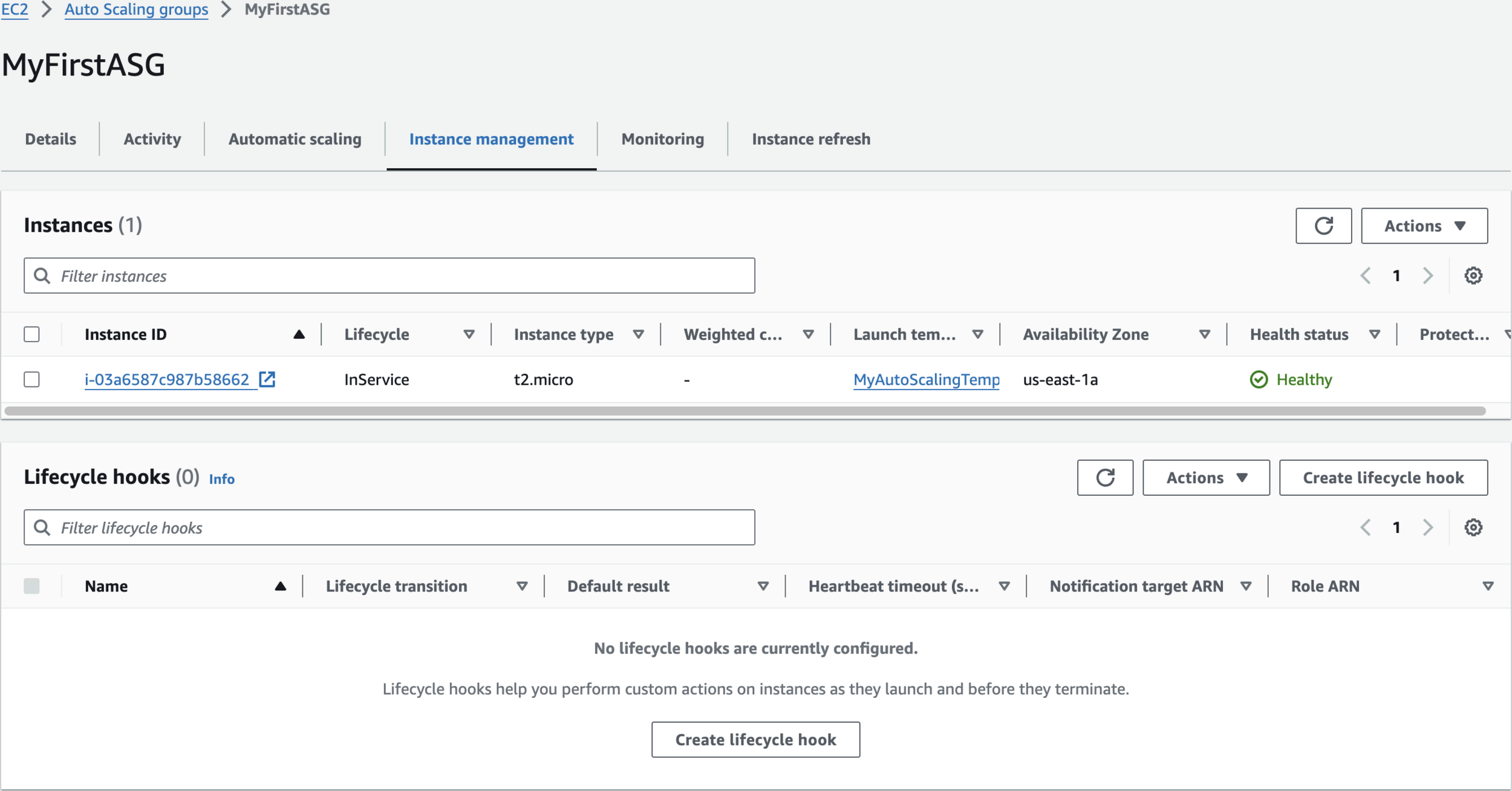Check the i-03a6587c987b58662 instance row
Screen dimensions: 1512x791
point(31,379)
